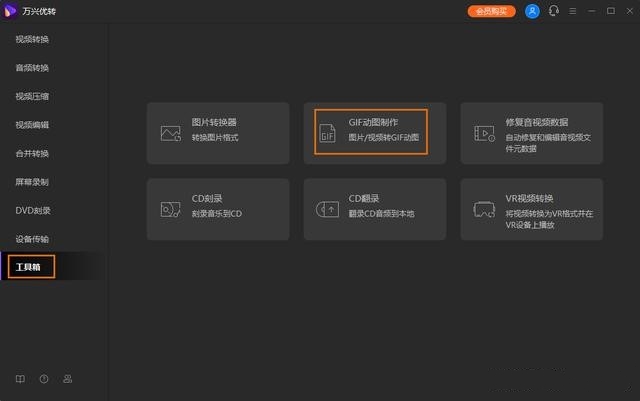The image size is (640, 401).
Task: Close the 万兴优转 window
Action: pos(629,11)
